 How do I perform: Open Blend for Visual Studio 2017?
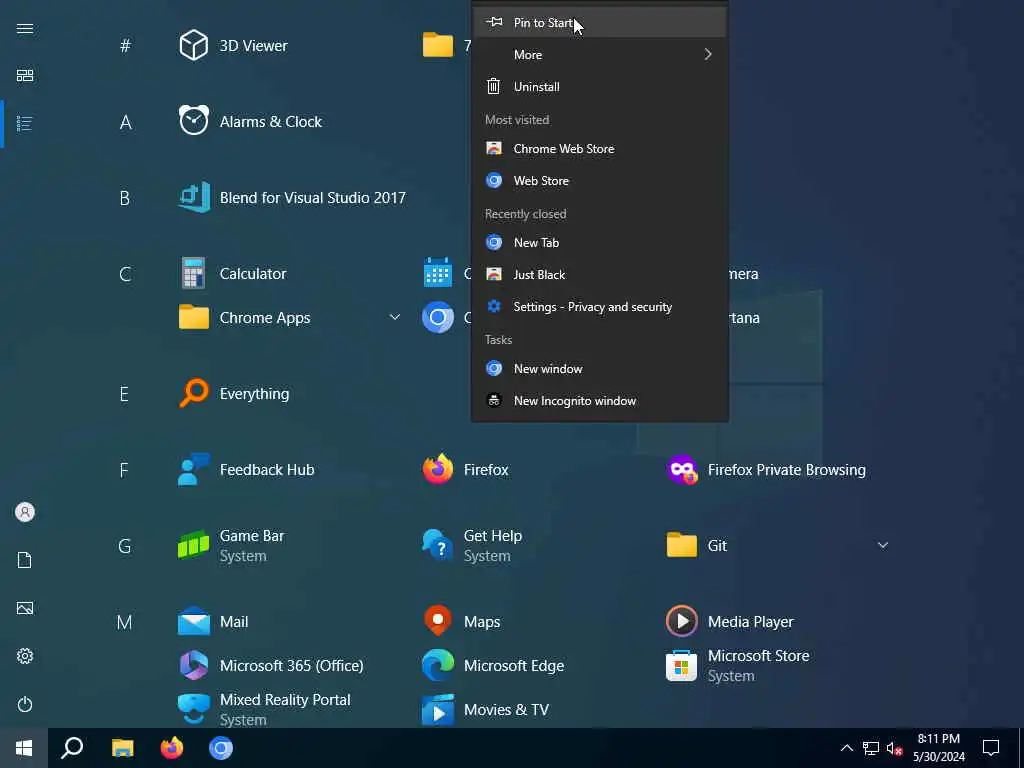tap(292, 197)
